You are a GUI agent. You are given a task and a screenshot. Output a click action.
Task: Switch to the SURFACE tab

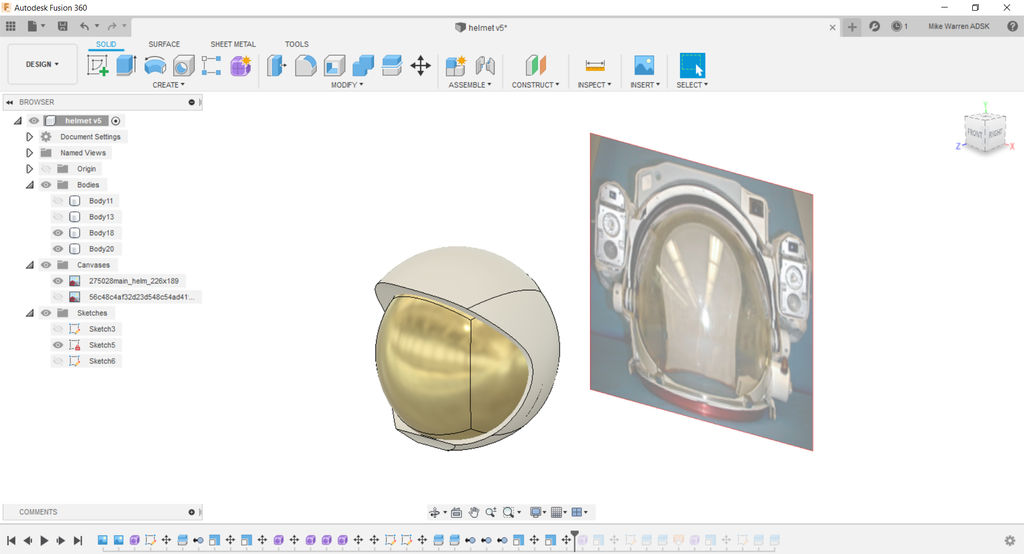tap(164, 44)
